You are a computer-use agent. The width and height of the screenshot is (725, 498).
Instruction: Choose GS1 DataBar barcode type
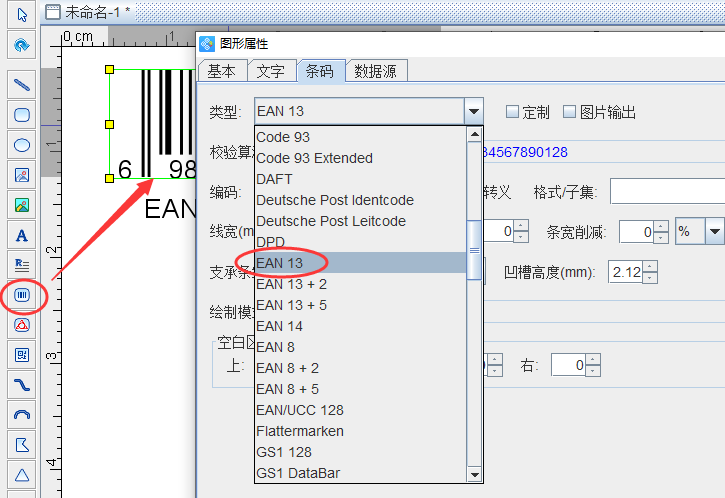click(361, 473)
